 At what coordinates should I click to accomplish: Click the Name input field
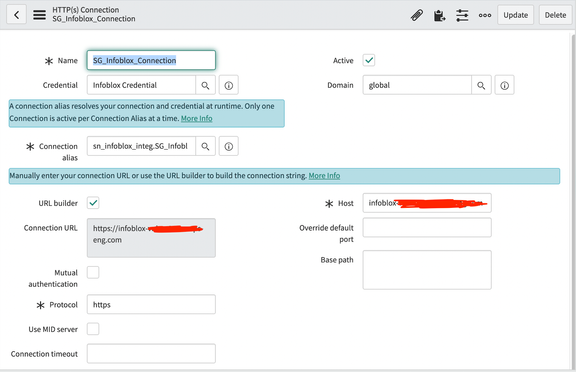(151, 60)
